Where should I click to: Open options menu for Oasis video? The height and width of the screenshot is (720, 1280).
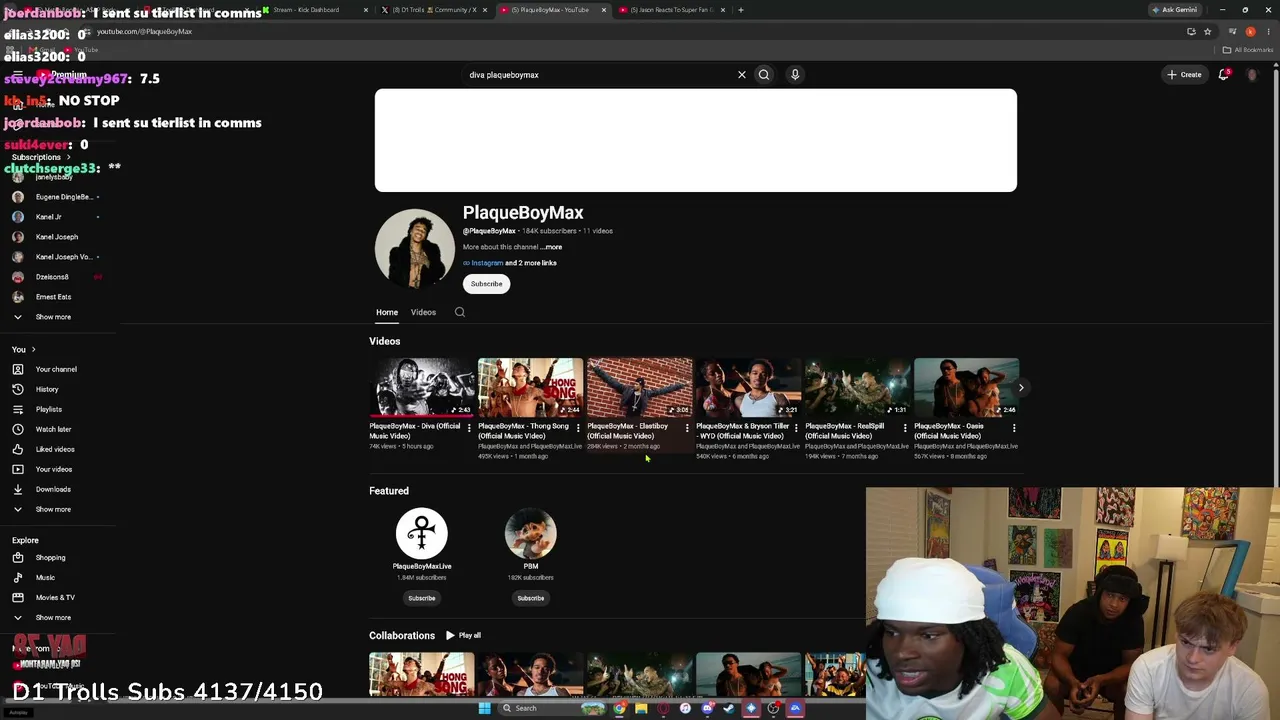(1014, 428)
